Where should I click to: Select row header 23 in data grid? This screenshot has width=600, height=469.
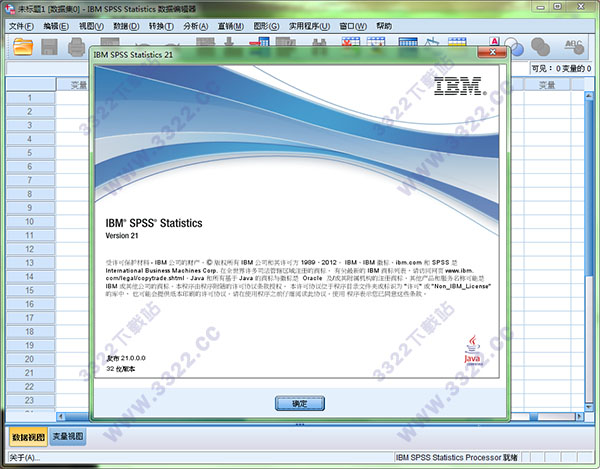point(30,401)
